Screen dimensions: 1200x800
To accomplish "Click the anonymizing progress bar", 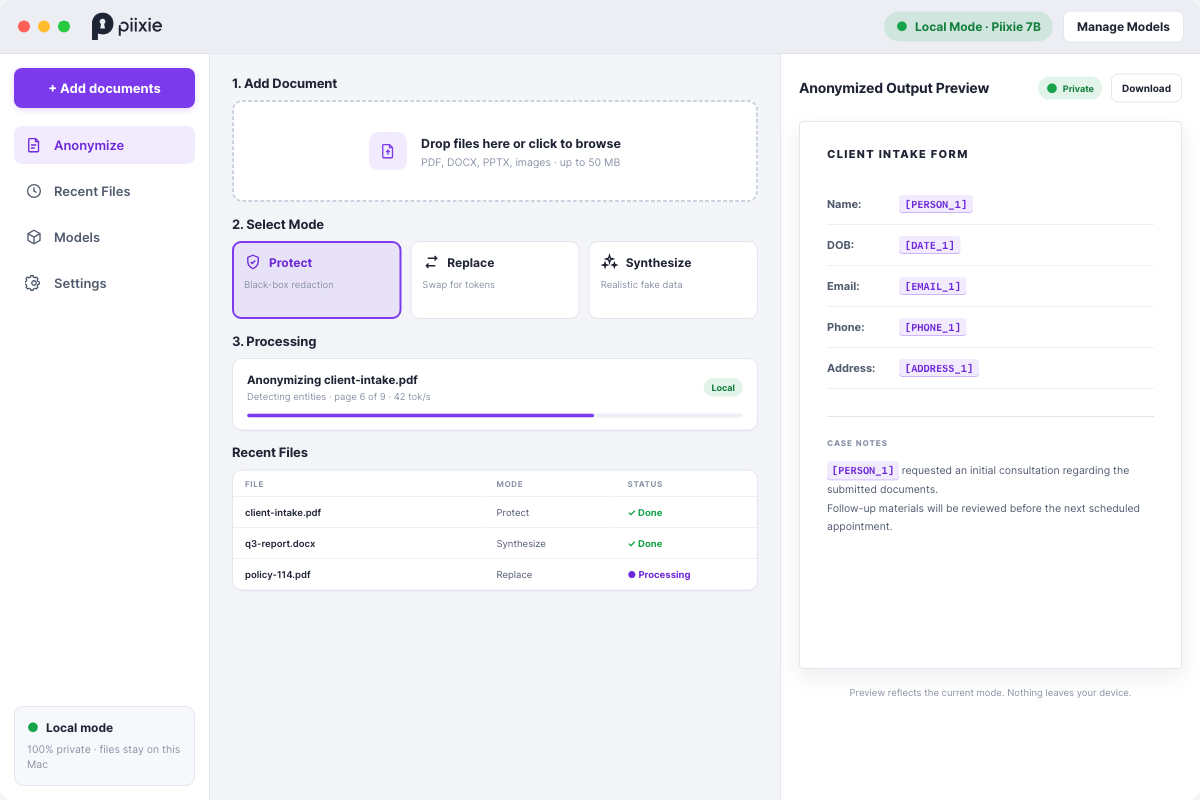I will 495,415.
